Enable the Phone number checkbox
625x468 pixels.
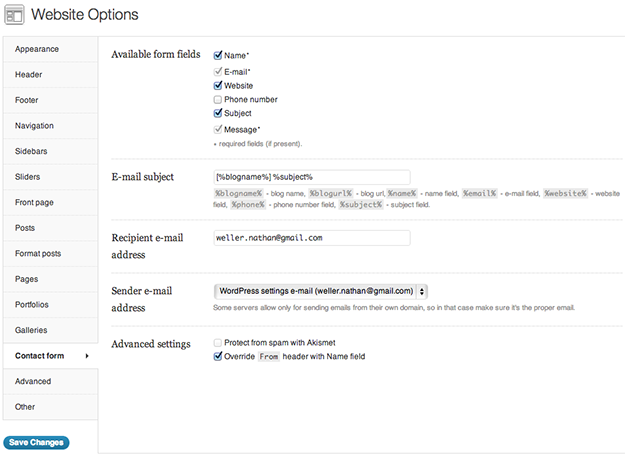click(218, 100)
